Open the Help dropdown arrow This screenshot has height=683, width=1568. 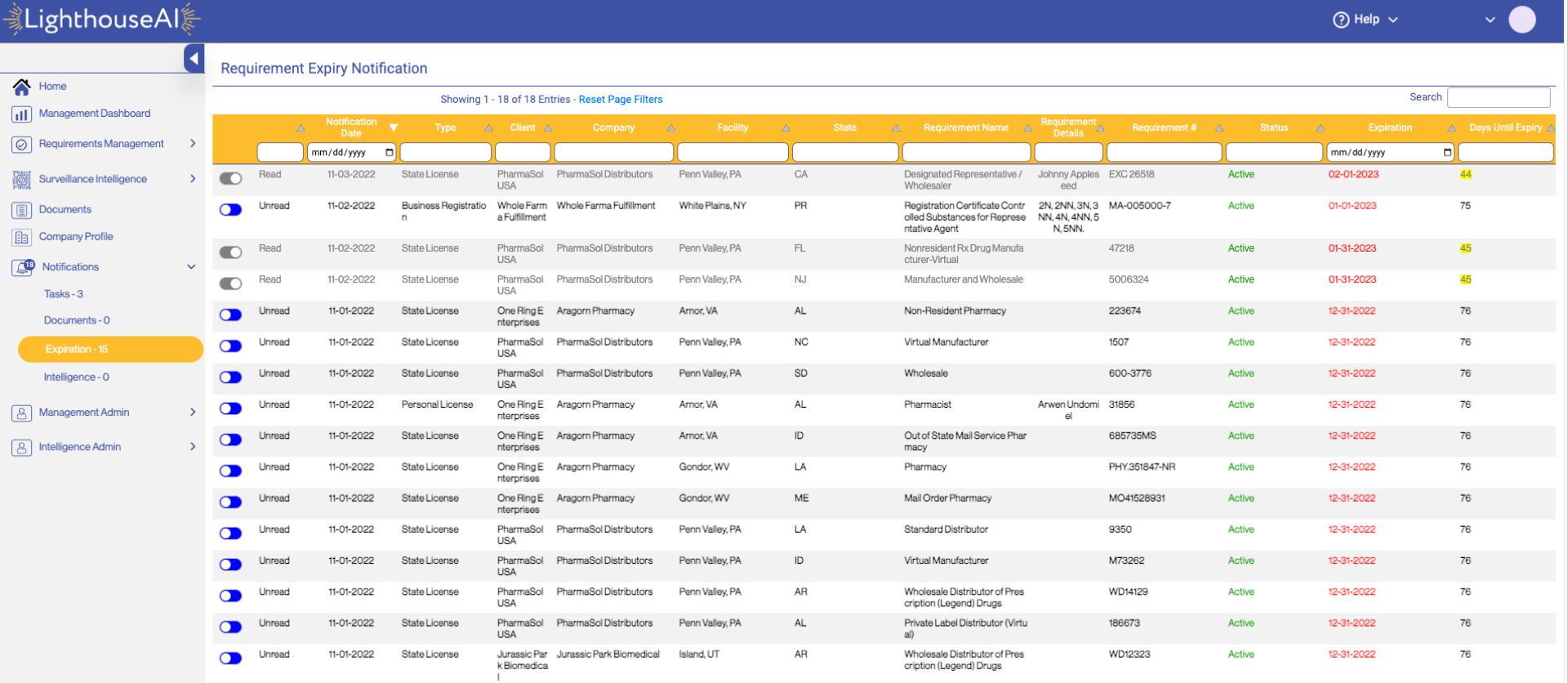click(1393, 20)
